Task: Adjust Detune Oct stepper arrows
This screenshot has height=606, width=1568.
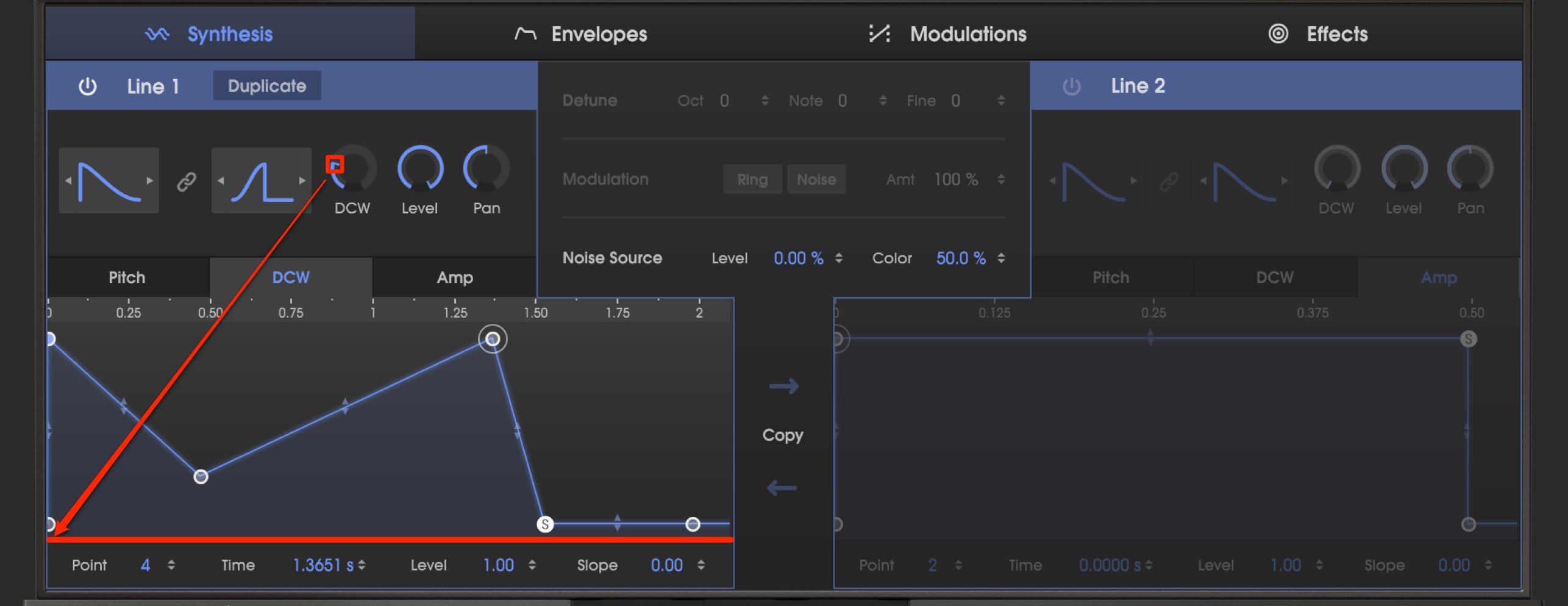Action: tap(764, 101)
